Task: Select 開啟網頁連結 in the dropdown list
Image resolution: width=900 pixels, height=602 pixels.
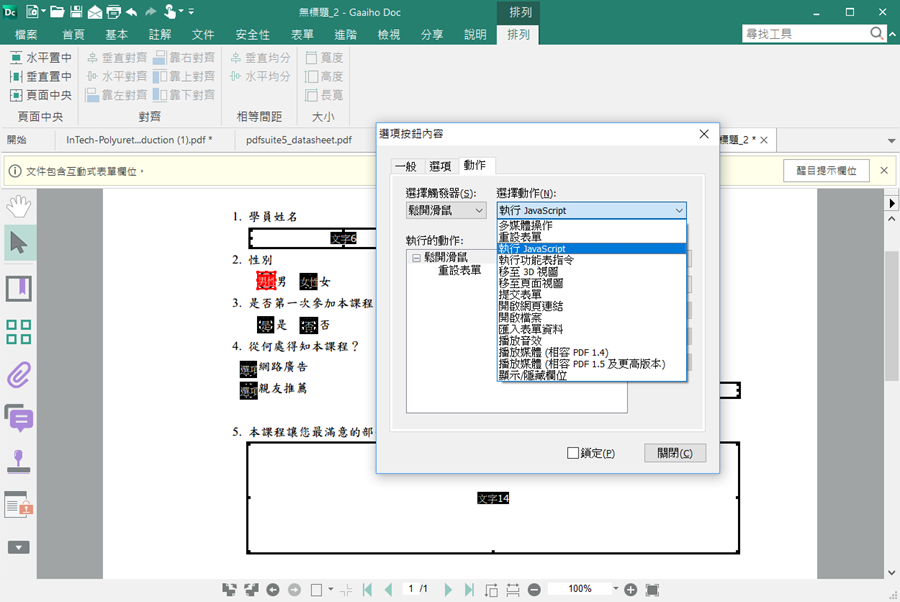Action: 529,305
